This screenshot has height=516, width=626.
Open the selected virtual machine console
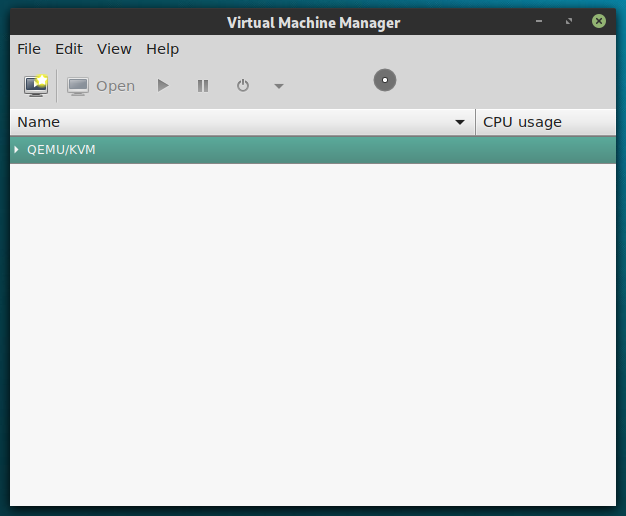tap(101, 86)
